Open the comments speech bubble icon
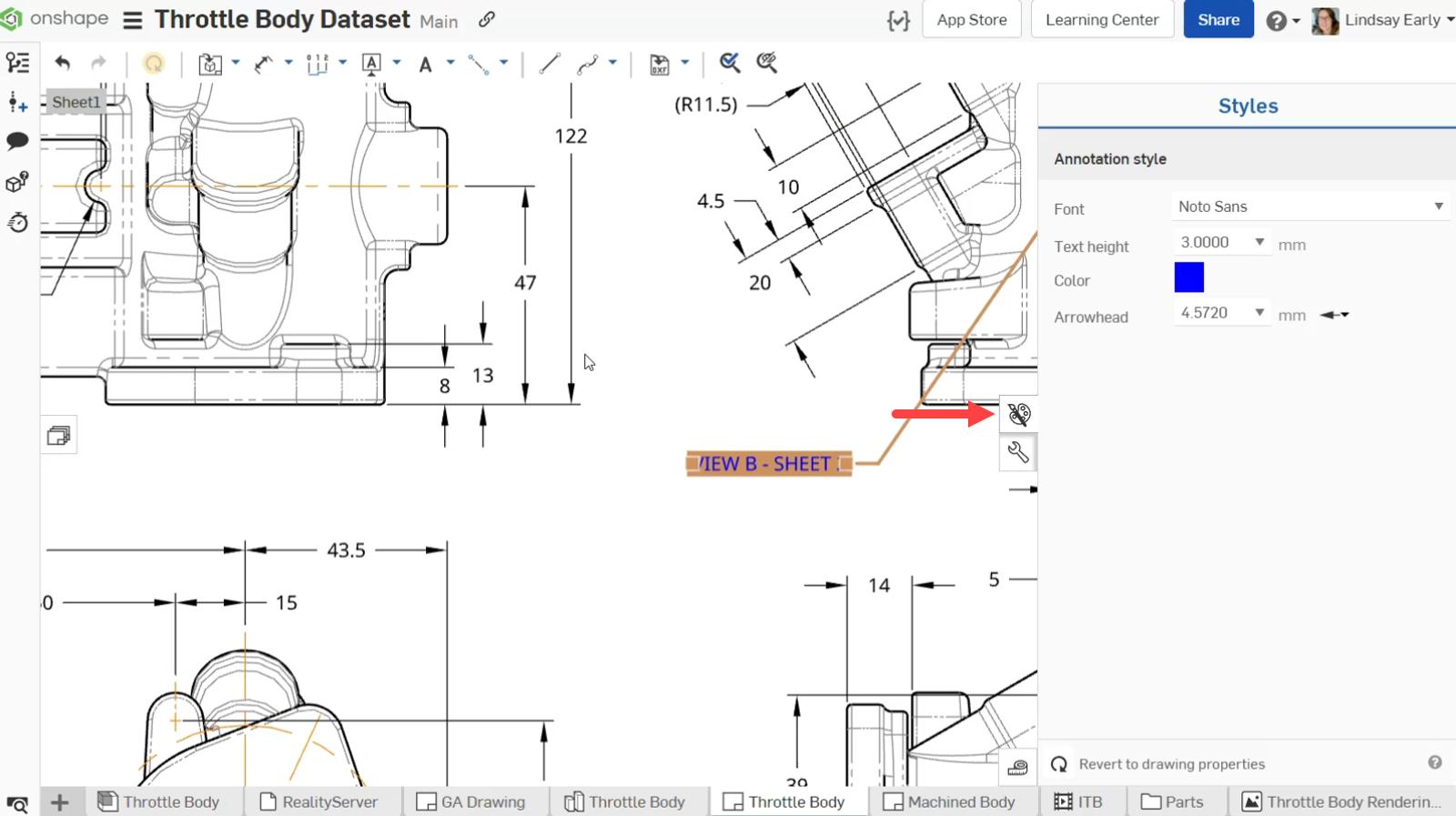 click(17, 141)
